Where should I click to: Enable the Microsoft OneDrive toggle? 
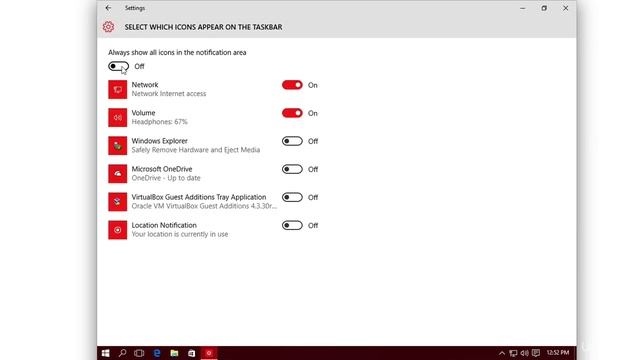coord(292,169)
